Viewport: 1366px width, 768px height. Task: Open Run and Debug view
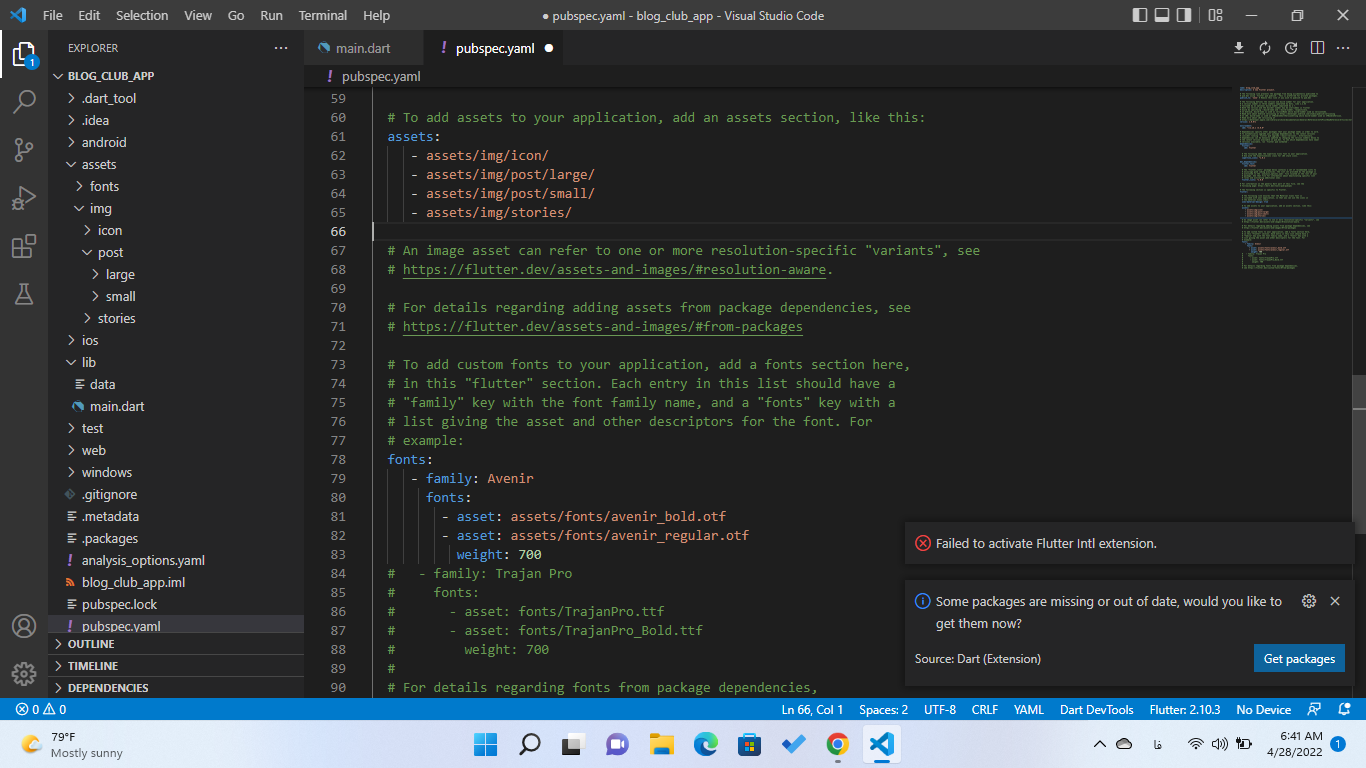click(x=24, y=198)
